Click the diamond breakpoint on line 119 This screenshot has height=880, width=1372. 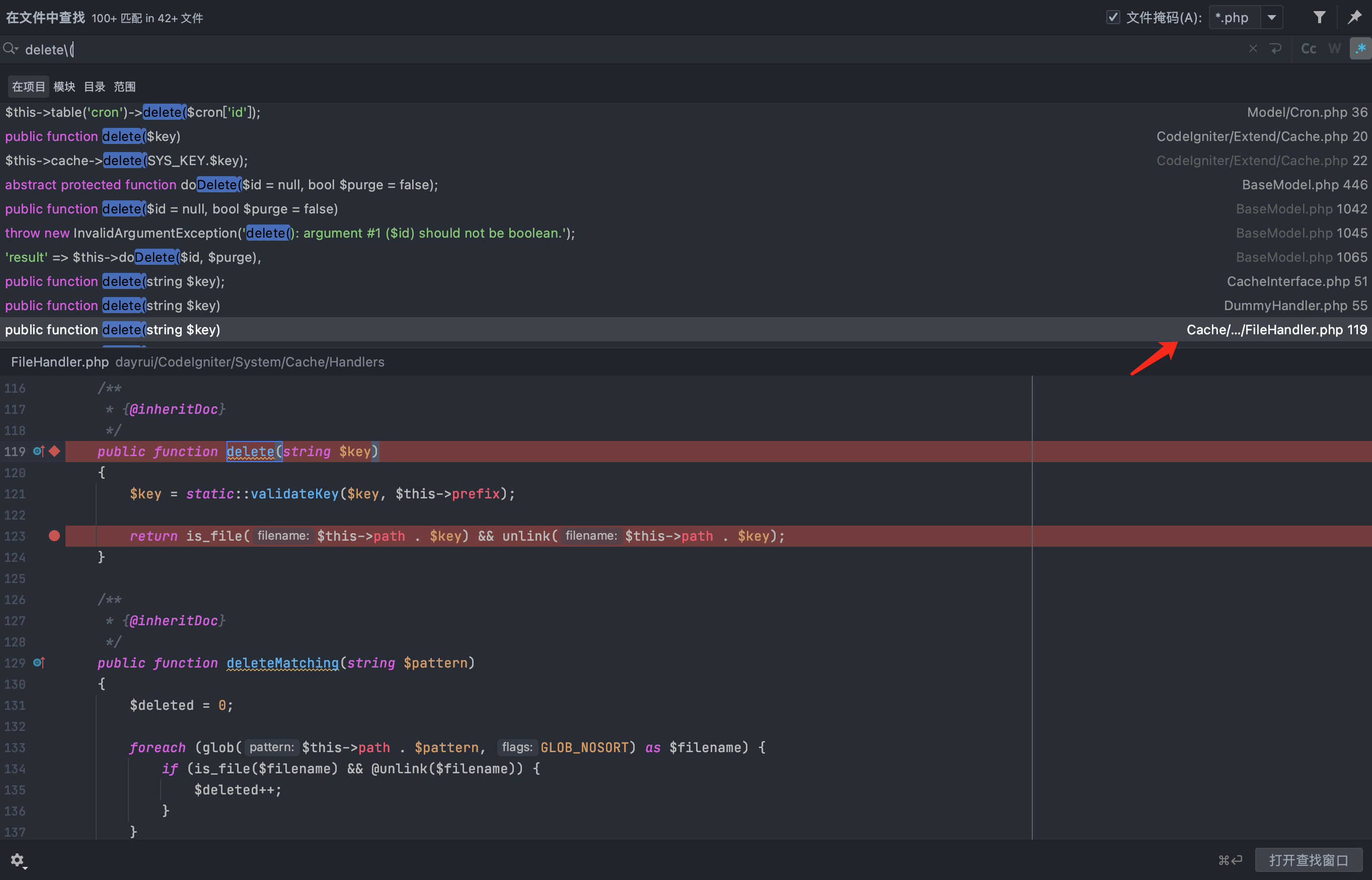(54, 452)
